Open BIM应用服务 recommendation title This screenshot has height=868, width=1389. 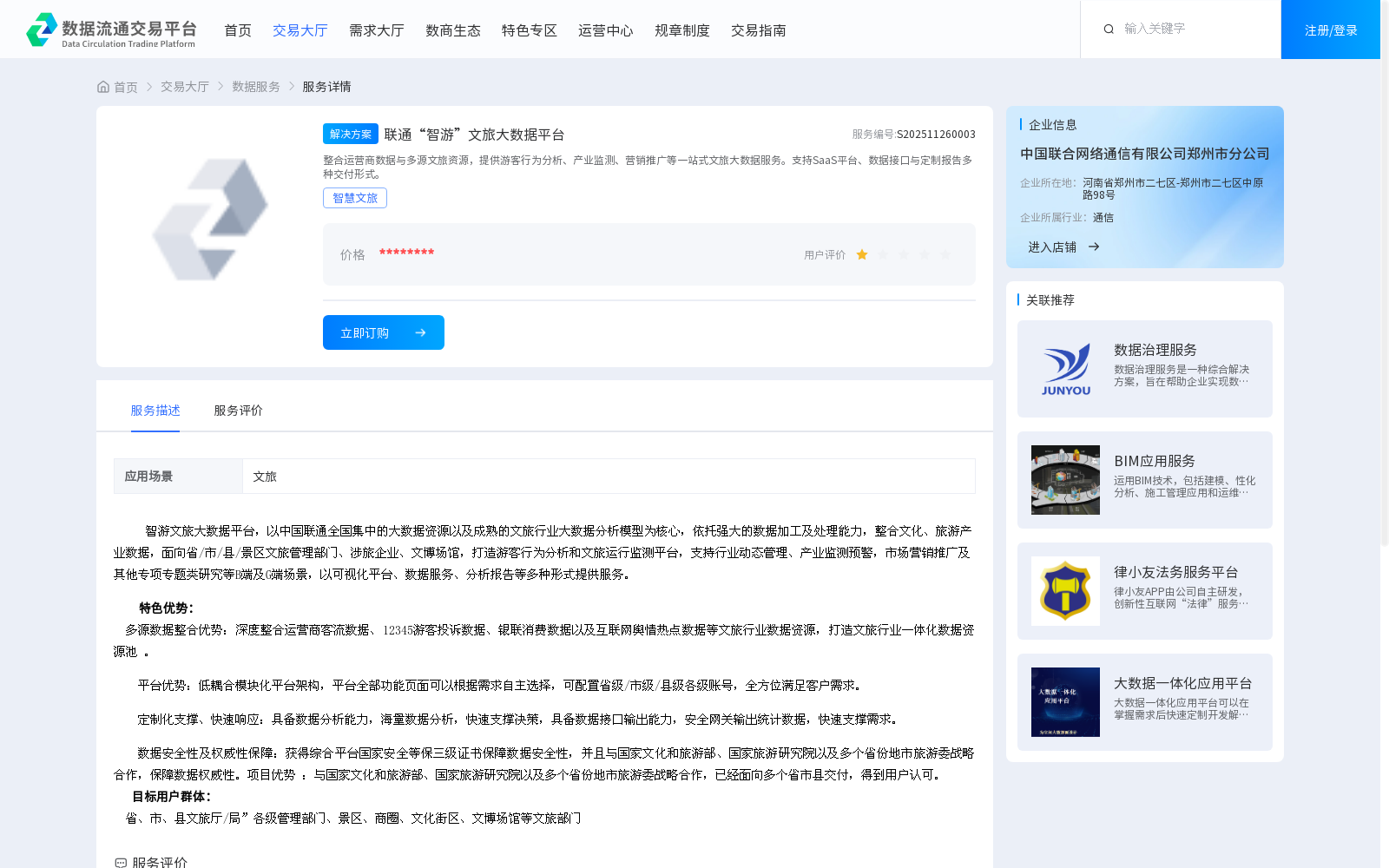pos(1155,461)
